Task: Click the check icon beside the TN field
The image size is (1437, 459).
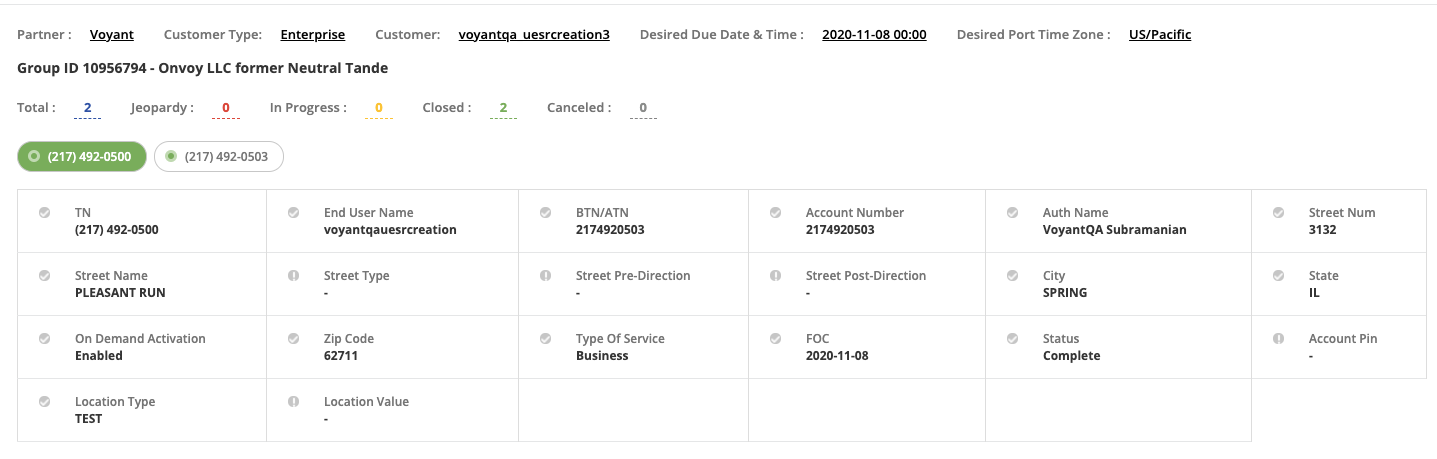Action: [x=45, y=213]
